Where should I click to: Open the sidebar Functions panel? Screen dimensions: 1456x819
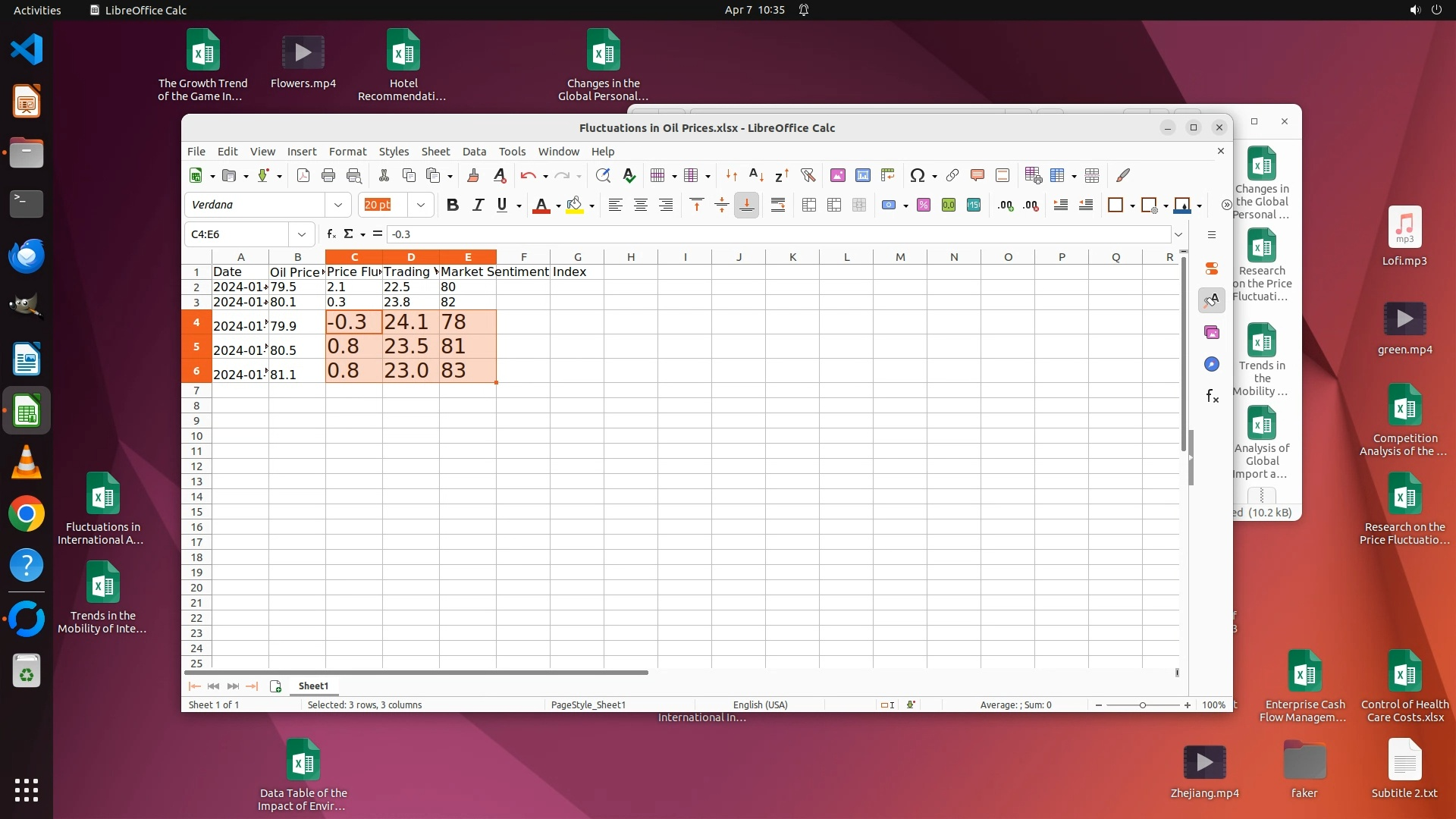[1212, 397]
